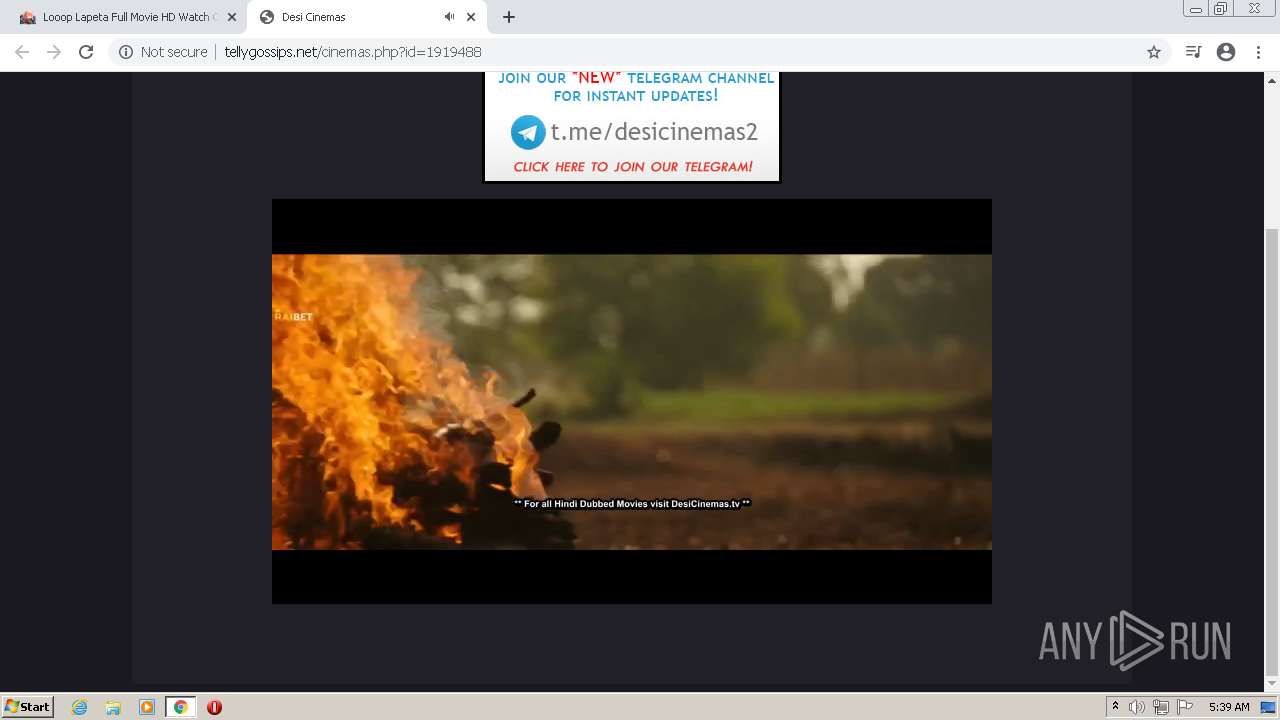The height and width of the screenshot is (720, 1280).
Task: Click the scrollbar up arrow
Action: click(1272, 79)
